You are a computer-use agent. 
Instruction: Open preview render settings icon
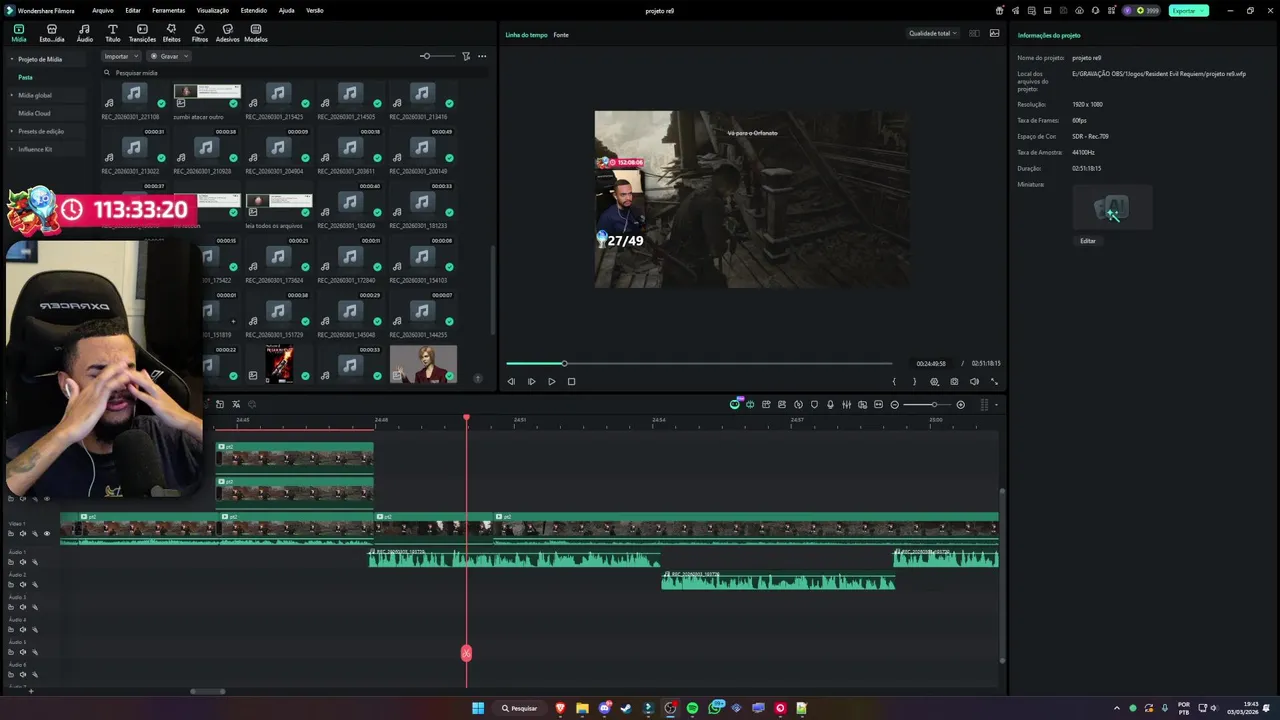coord(935,381)
